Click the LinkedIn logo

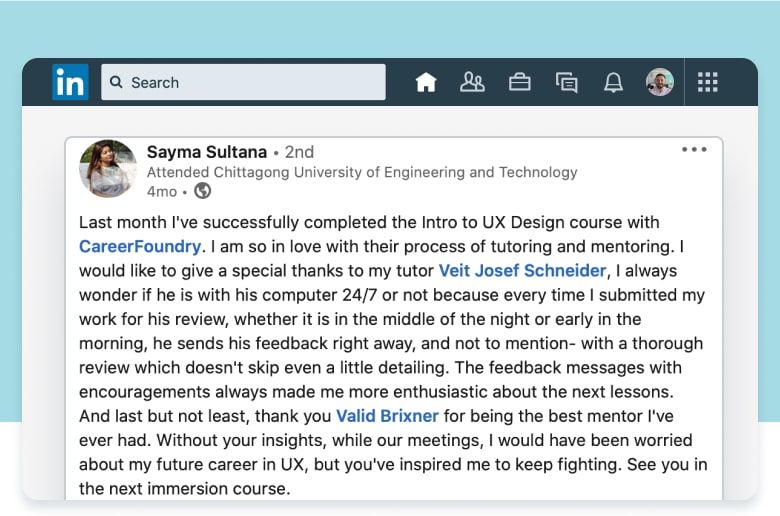click(x=70, y=82)
